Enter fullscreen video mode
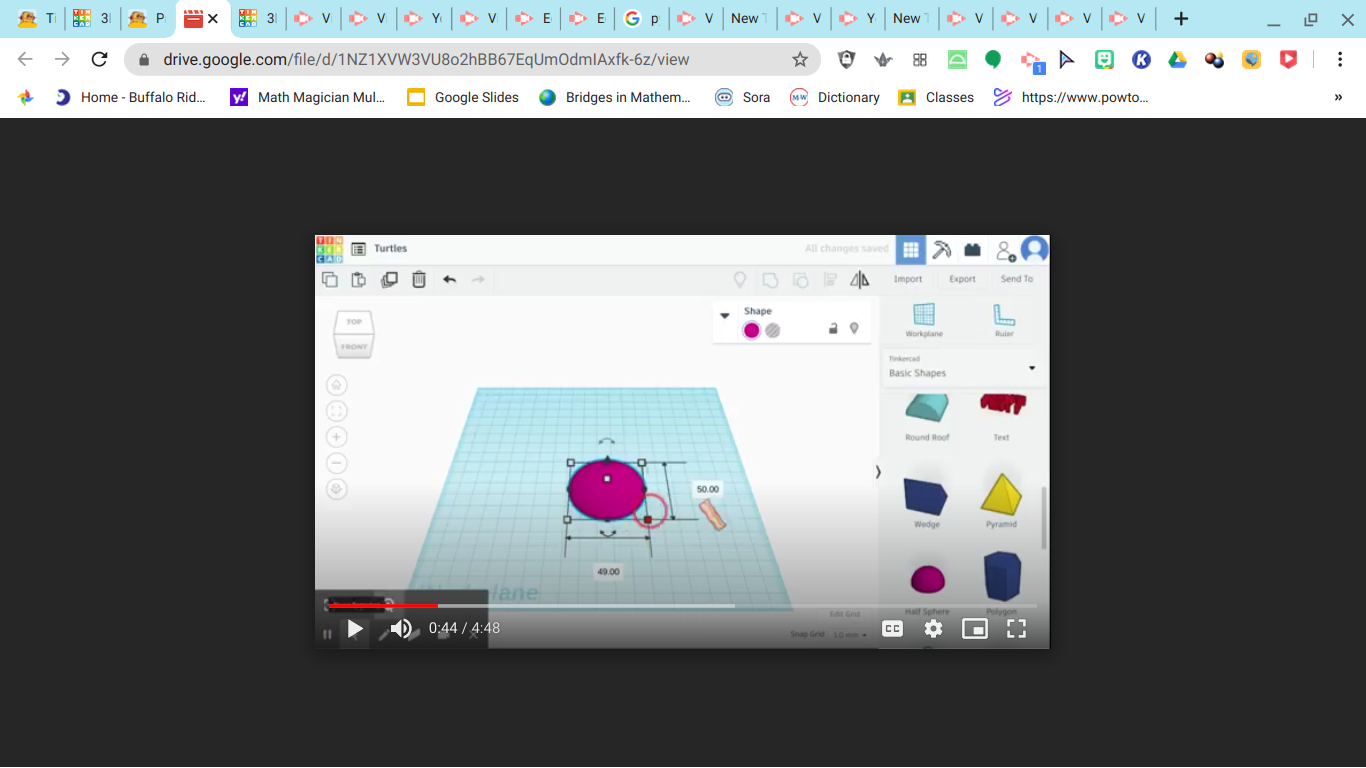Screen dimensions: 1366x768 coord(1016,628)
